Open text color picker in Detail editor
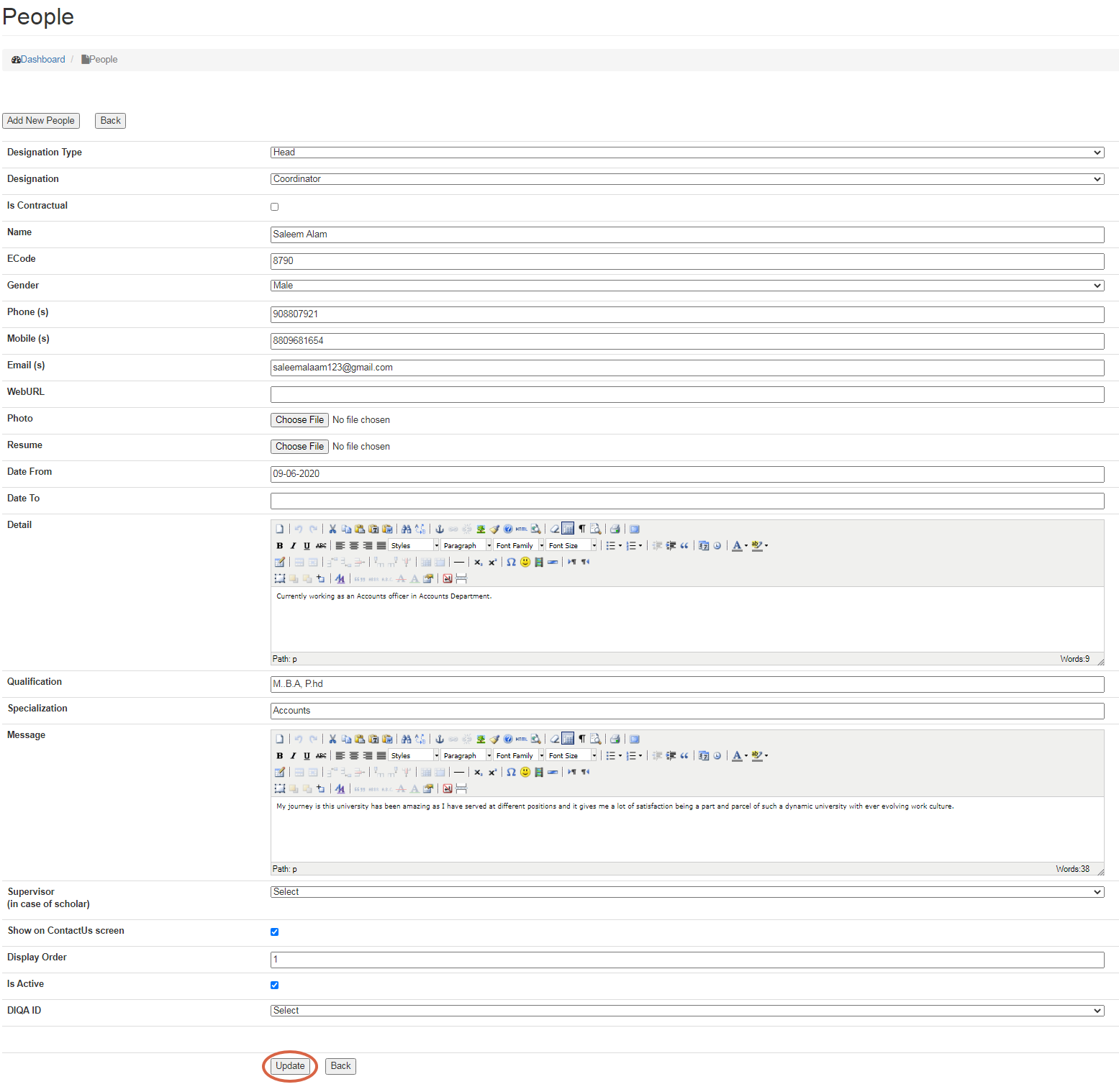 pyautogui.click(x=737, y=546)
